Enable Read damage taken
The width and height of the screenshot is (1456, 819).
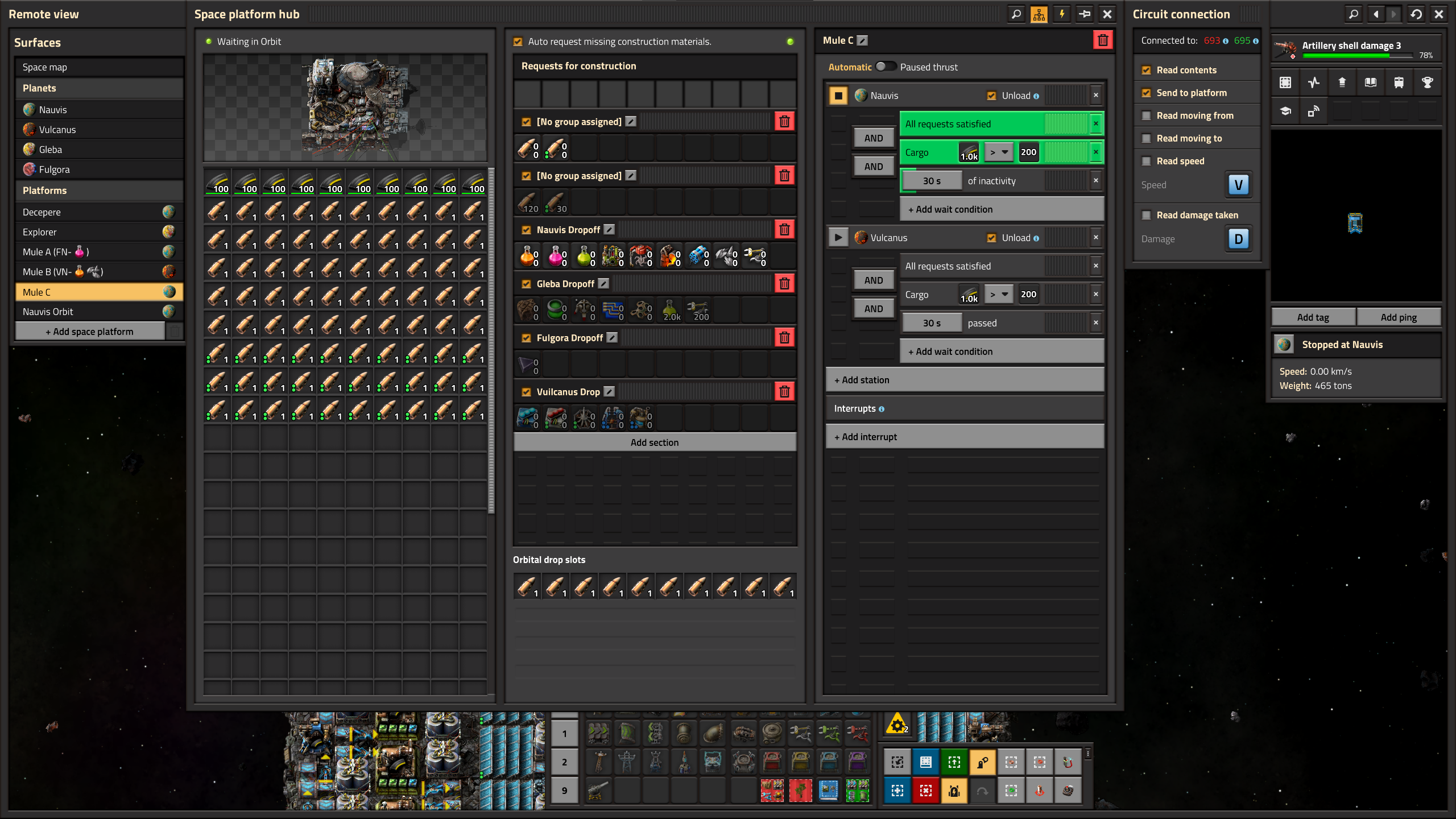[x=1147, y=215]
